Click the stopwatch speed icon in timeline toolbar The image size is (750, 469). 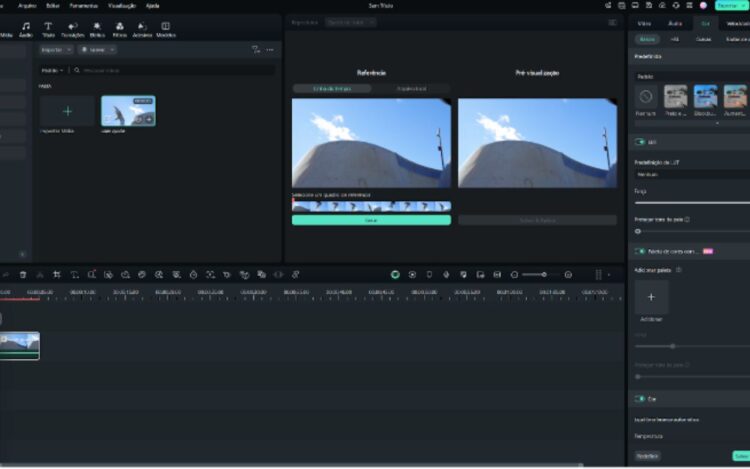193,274
